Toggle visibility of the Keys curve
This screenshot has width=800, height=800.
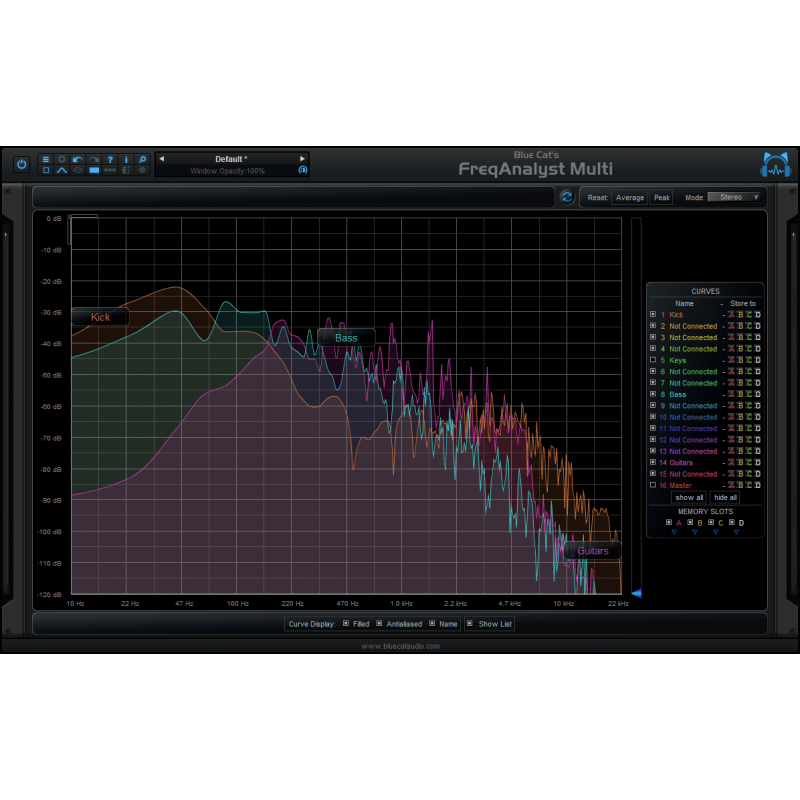[653, 360]
